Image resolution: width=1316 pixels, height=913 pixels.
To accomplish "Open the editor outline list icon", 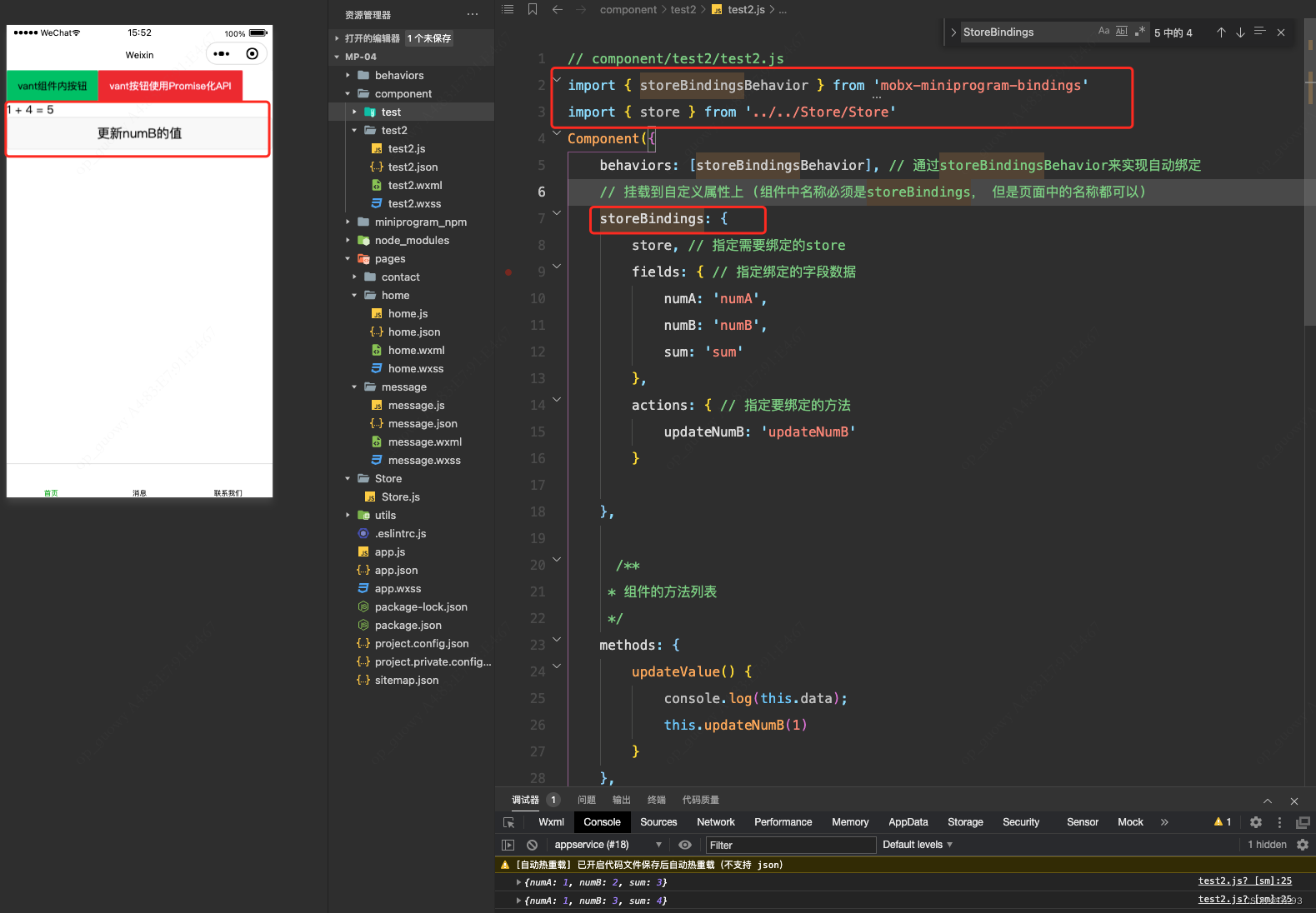I will [x=508, y=9].
